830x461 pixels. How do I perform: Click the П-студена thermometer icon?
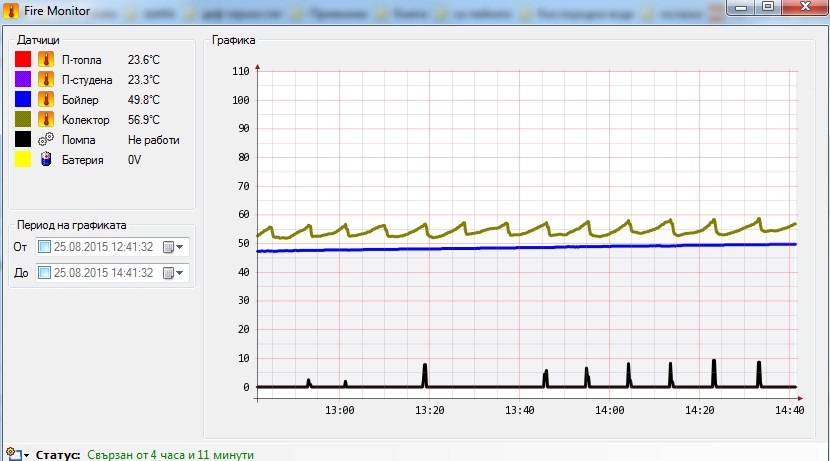point(46,80)
